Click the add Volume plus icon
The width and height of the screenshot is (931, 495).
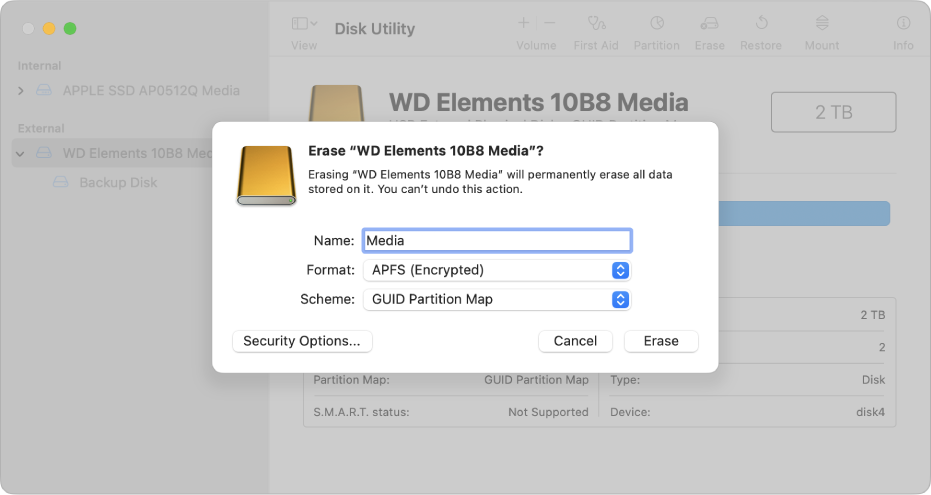[x=523, y=23]
